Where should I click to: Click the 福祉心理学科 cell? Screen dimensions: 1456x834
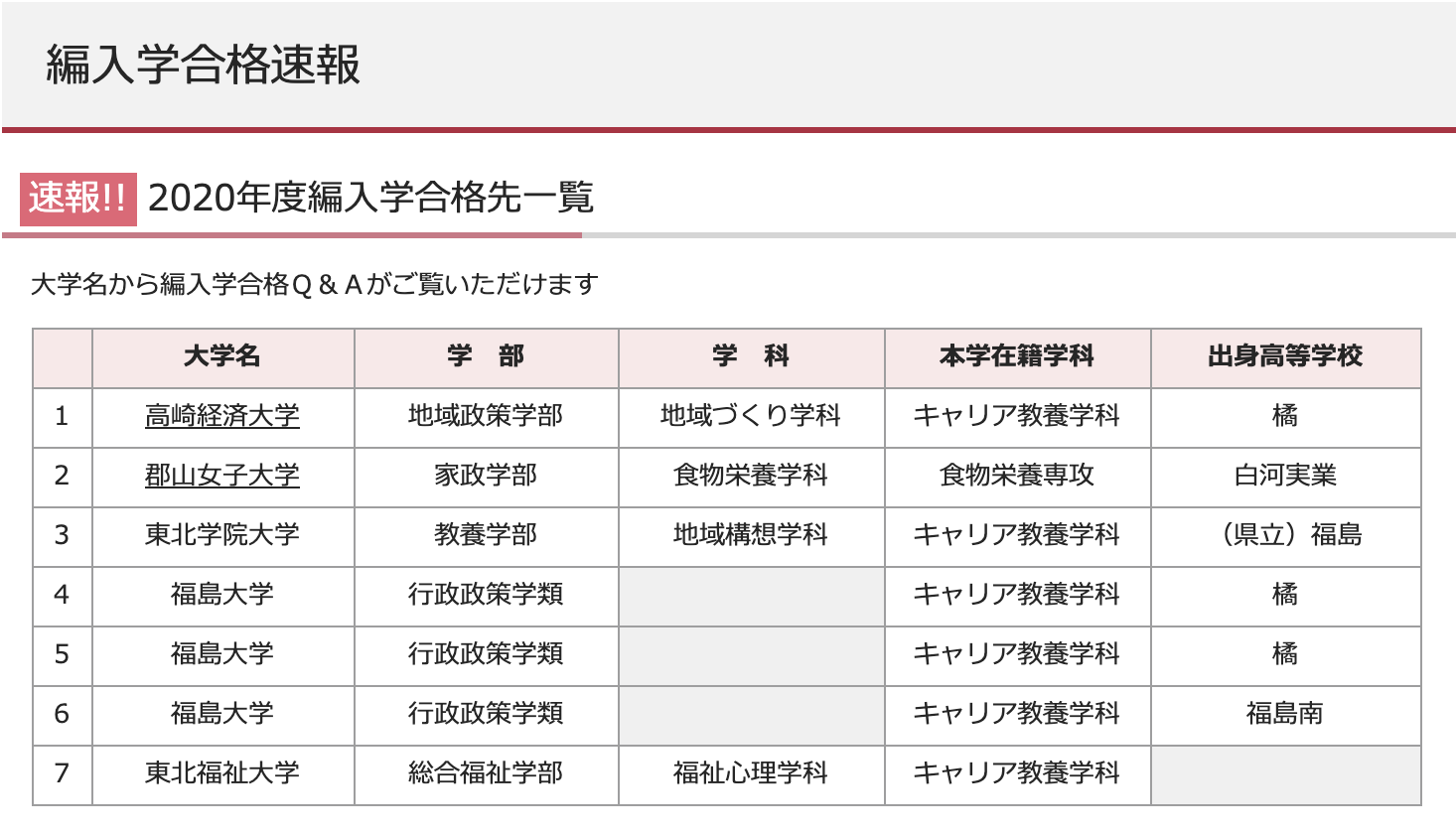751,773
